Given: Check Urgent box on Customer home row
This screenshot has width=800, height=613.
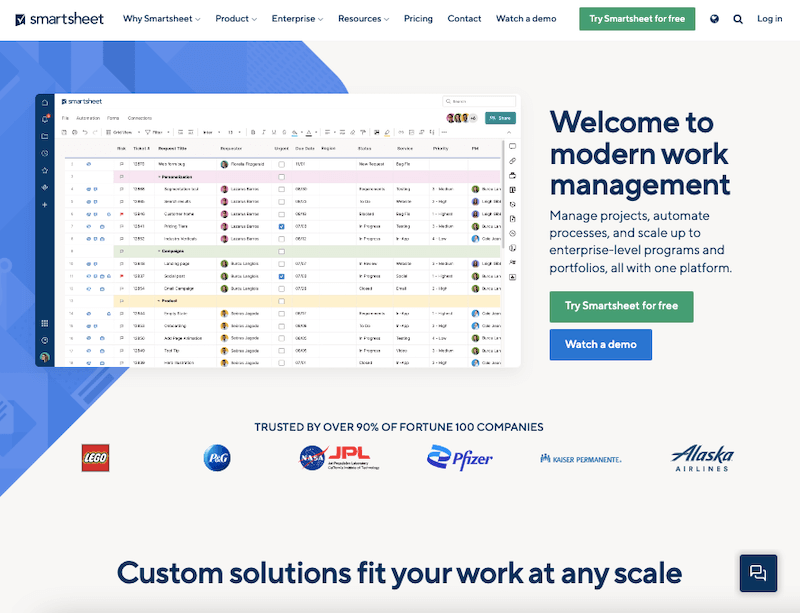Looking at the screenshot, I should tap(281, 214).
